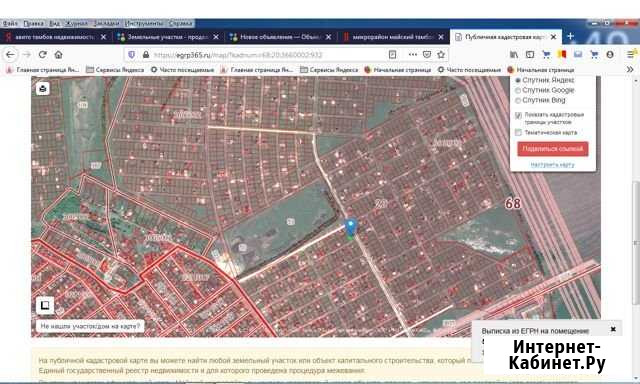Open page actions three-dot menu

[x=413, y=54]
